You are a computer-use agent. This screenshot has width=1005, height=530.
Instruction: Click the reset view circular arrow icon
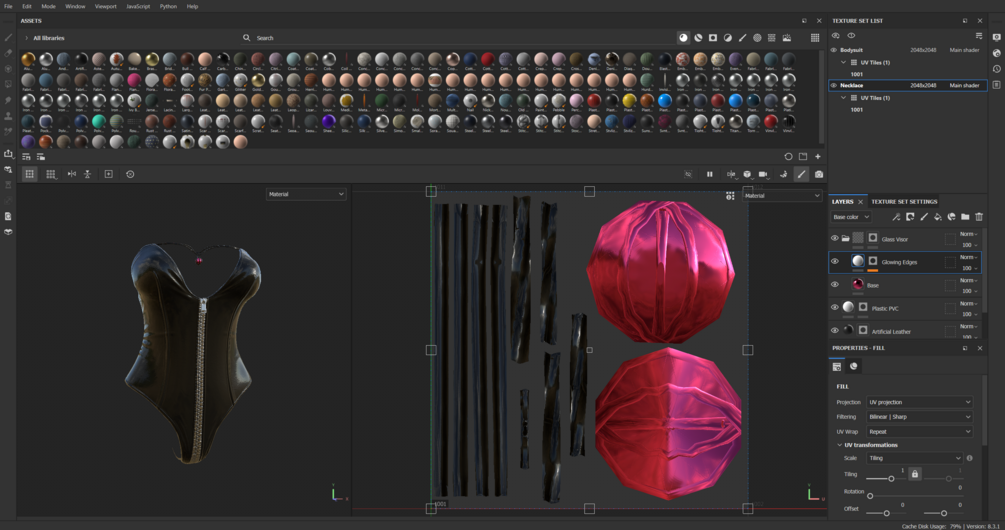coord(130,174)
